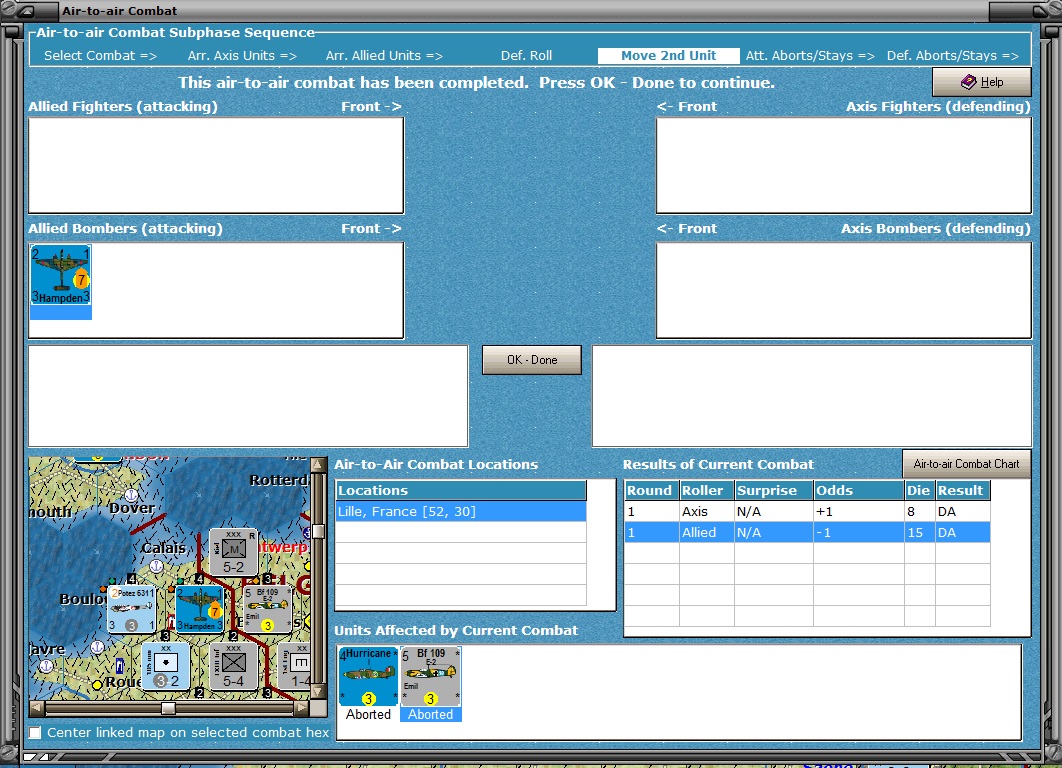Click the Round column header
The height and width of the screenshot is (768, 1062).
[x=652, y=490]
